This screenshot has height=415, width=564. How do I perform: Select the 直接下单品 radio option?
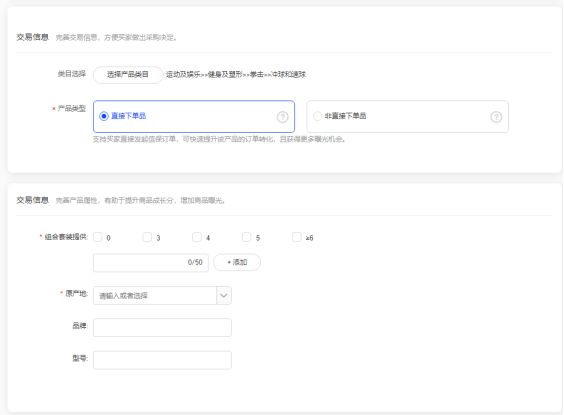104,116
